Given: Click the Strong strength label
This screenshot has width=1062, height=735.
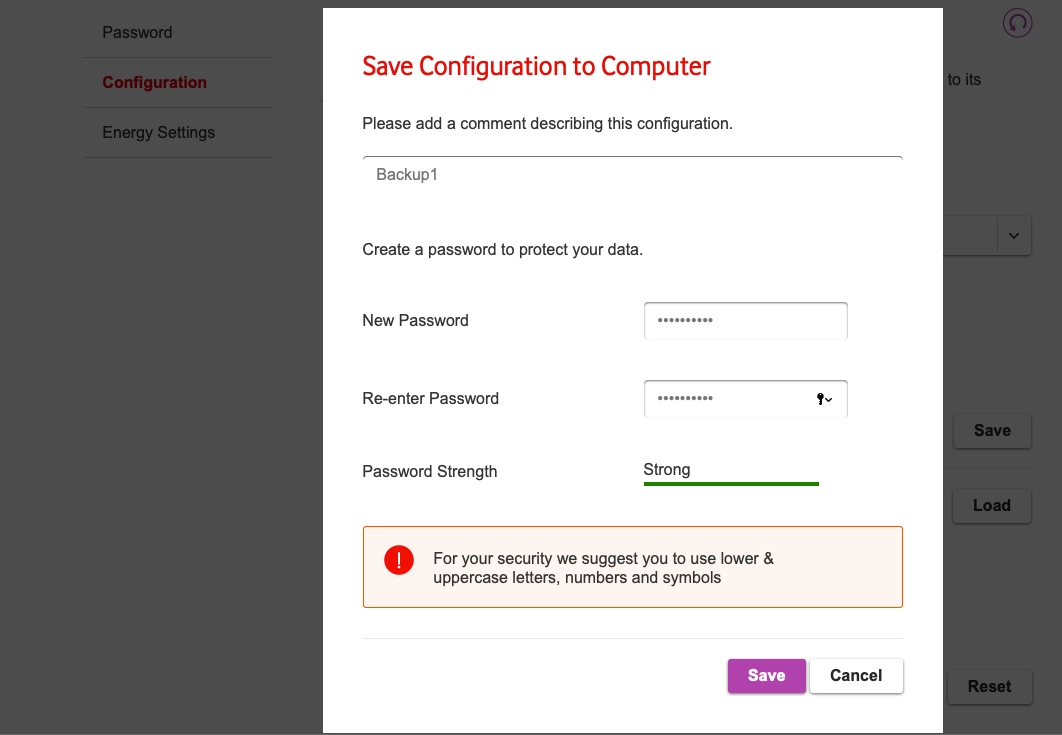Looking at the screenshot, I should 667,469.
